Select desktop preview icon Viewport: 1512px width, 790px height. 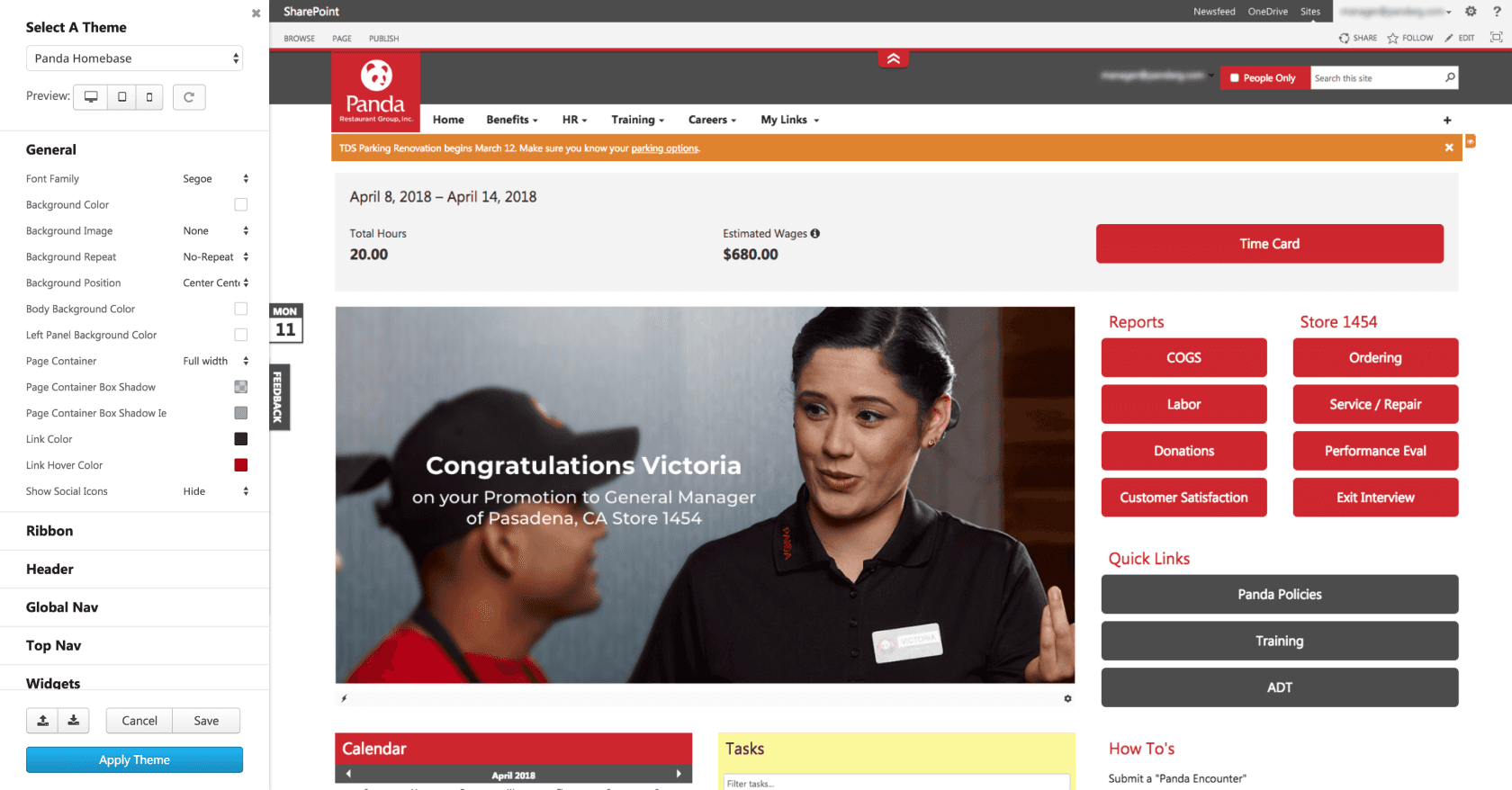91,97
